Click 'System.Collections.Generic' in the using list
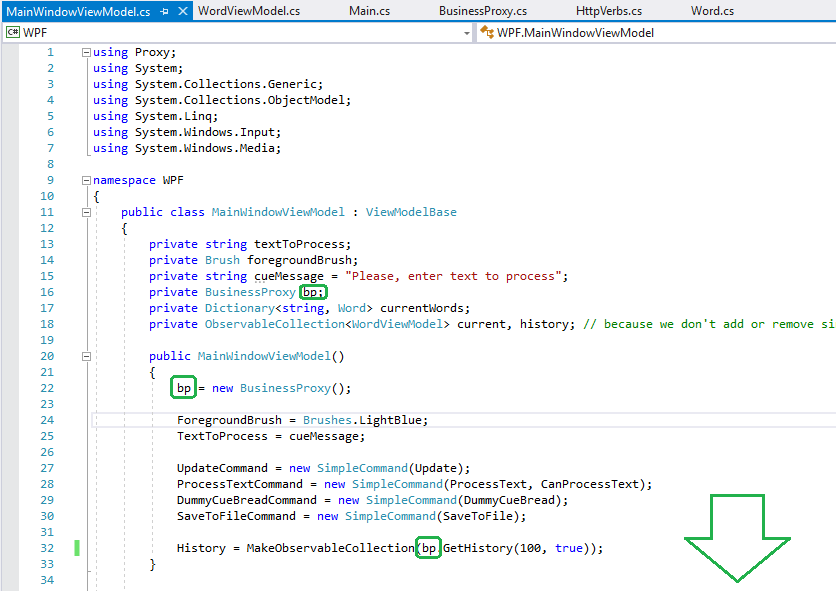Screen dimensions: 836x591 coord(226,84)
